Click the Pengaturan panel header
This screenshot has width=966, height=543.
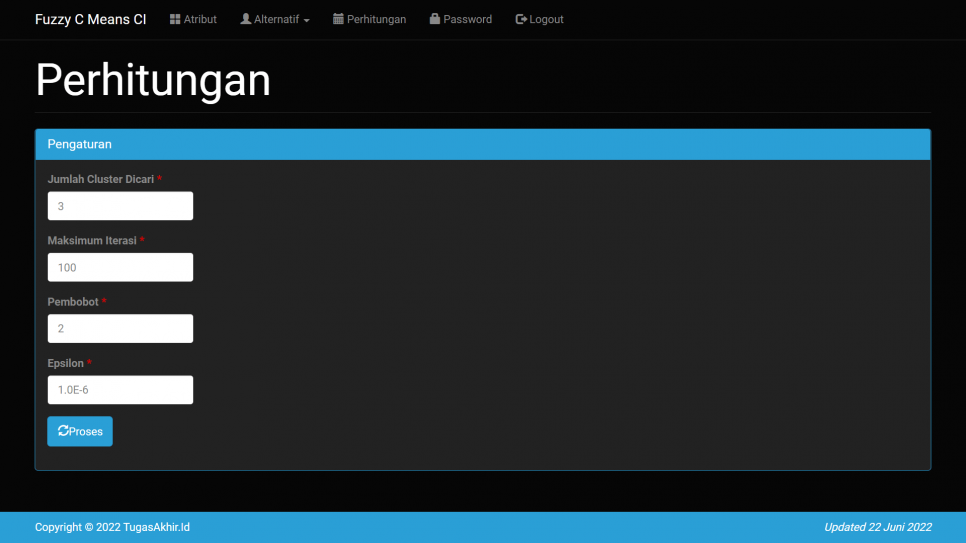(482, 144)
